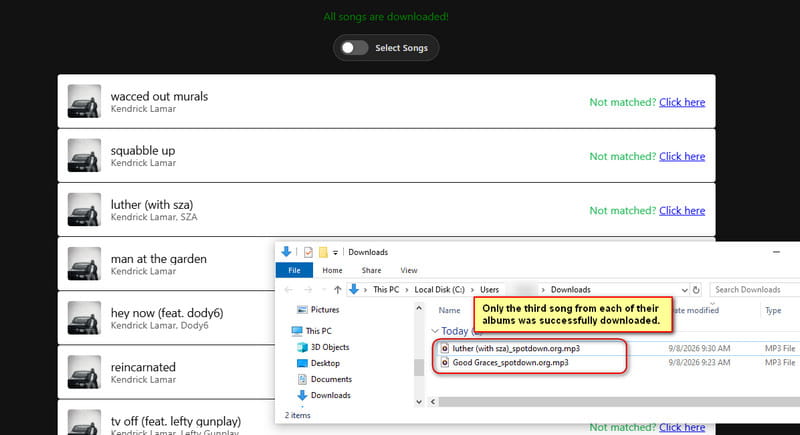
Task: Go back in Explorer navigation
Action: coord(289,290)
